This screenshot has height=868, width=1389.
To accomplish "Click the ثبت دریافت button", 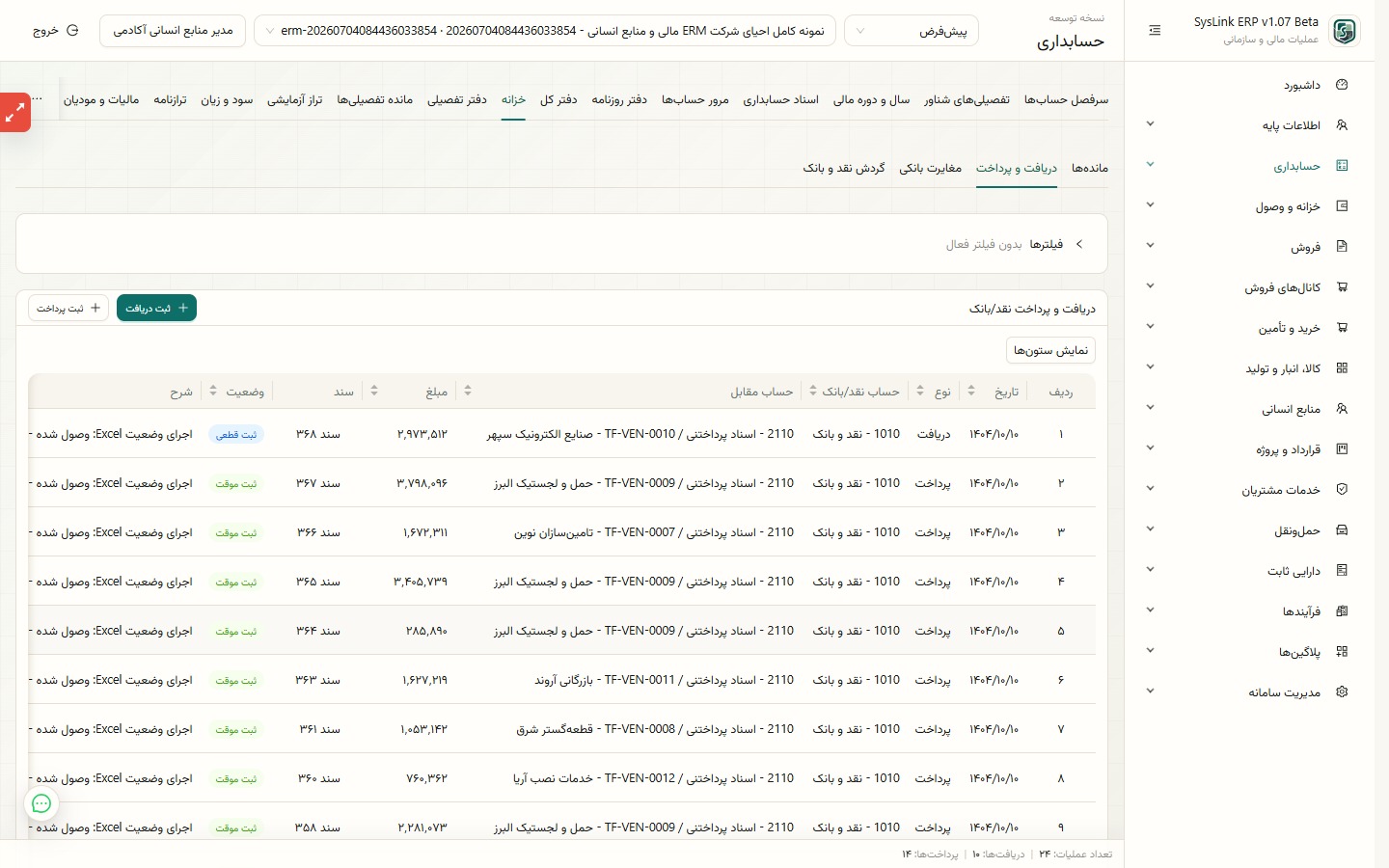I will point(156,308).
